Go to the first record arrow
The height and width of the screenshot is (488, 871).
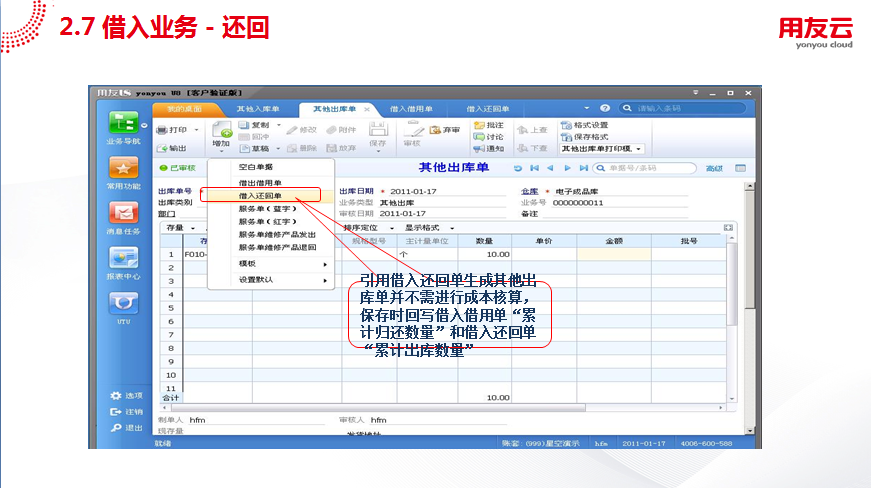pyautogui.click(x=534, y=168)
